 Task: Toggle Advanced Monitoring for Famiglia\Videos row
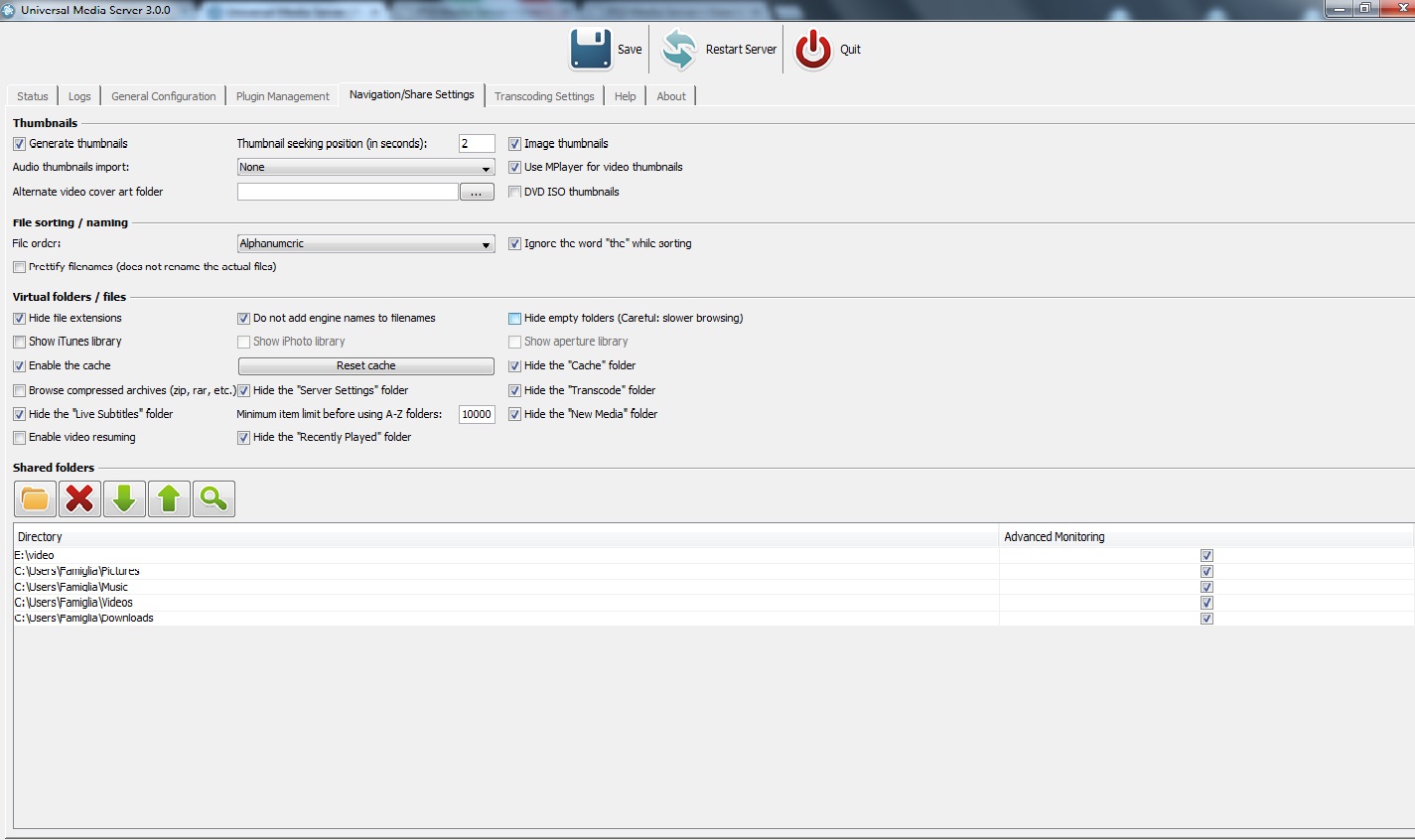click(x=1206, y=603)
